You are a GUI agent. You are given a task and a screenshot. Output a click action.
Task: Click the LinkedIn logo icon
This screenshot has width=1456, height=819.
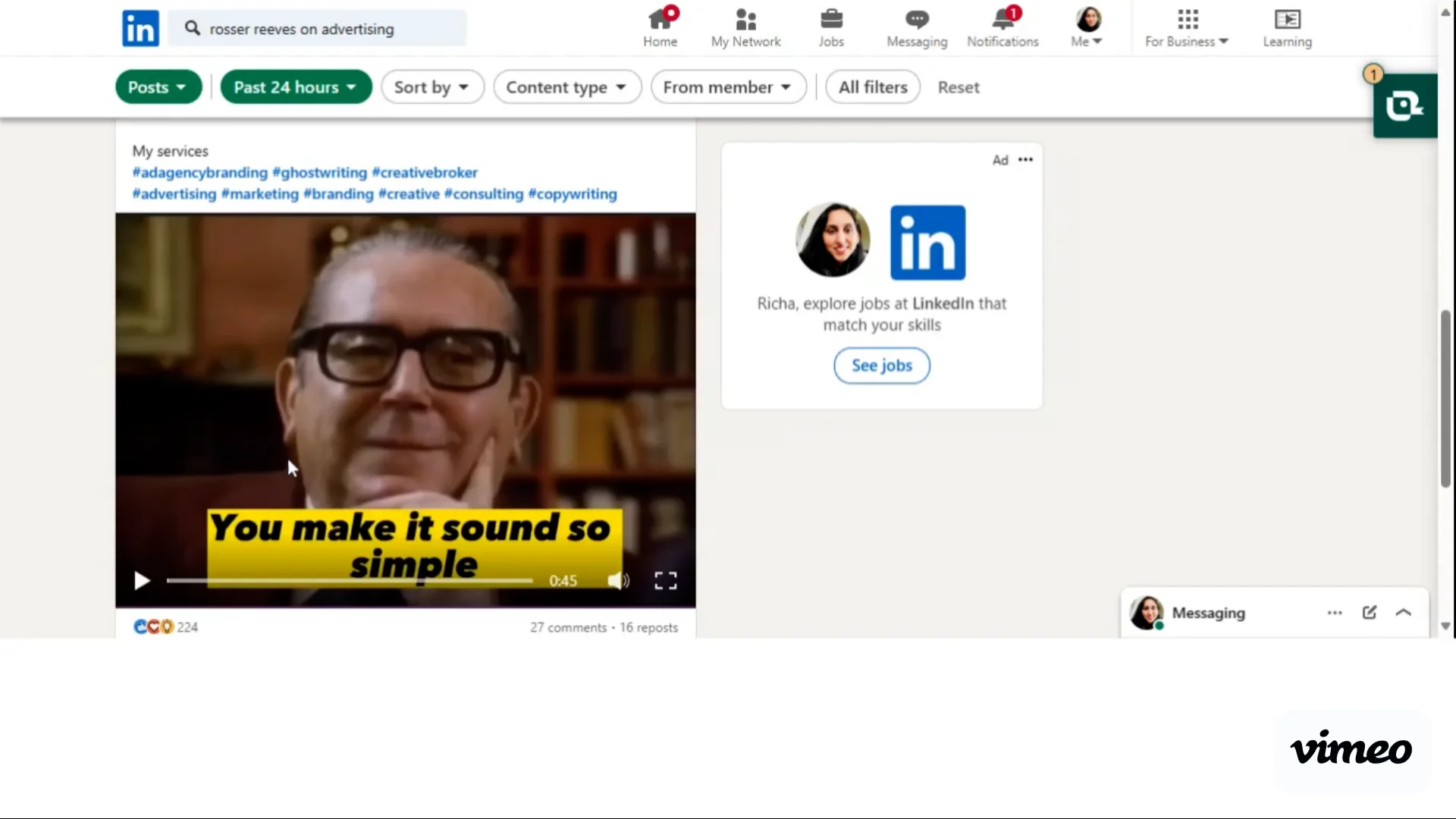point(140,29)
